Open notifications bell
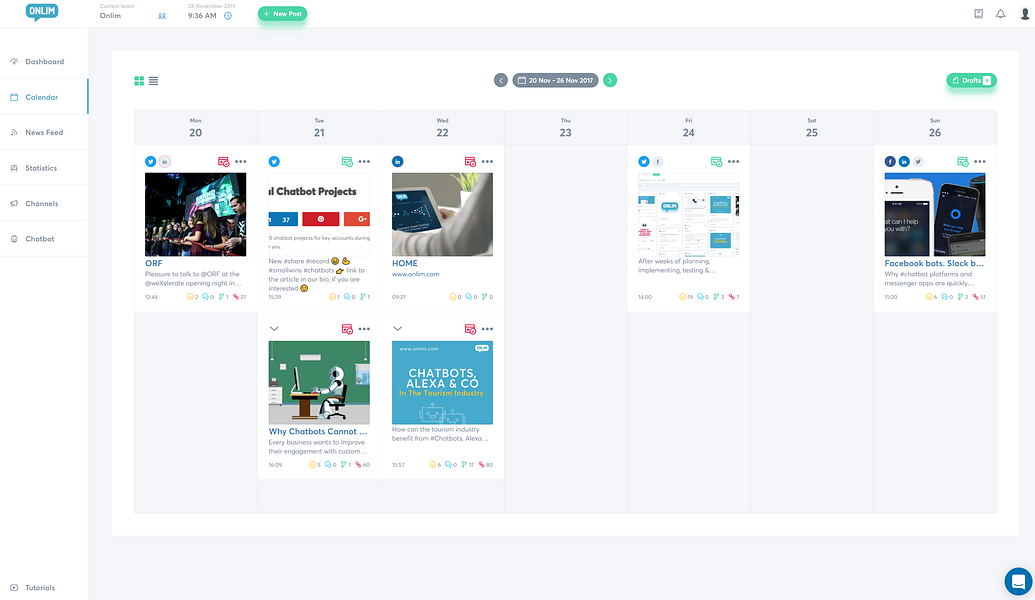1035x600 pixels. tap(1001, 13)
